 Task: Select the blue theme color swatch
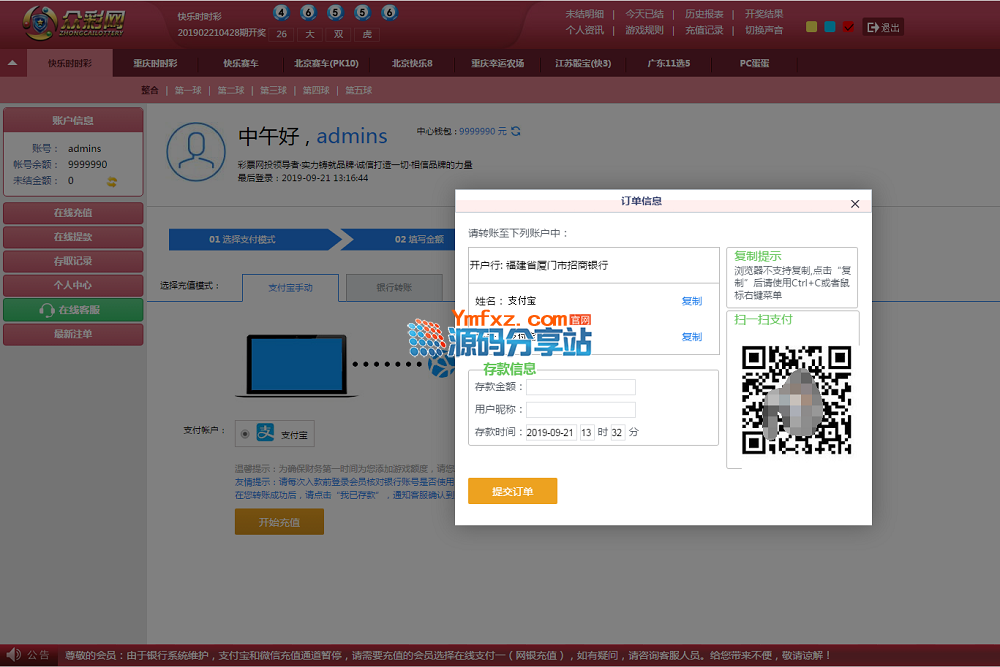pos(830,27)
